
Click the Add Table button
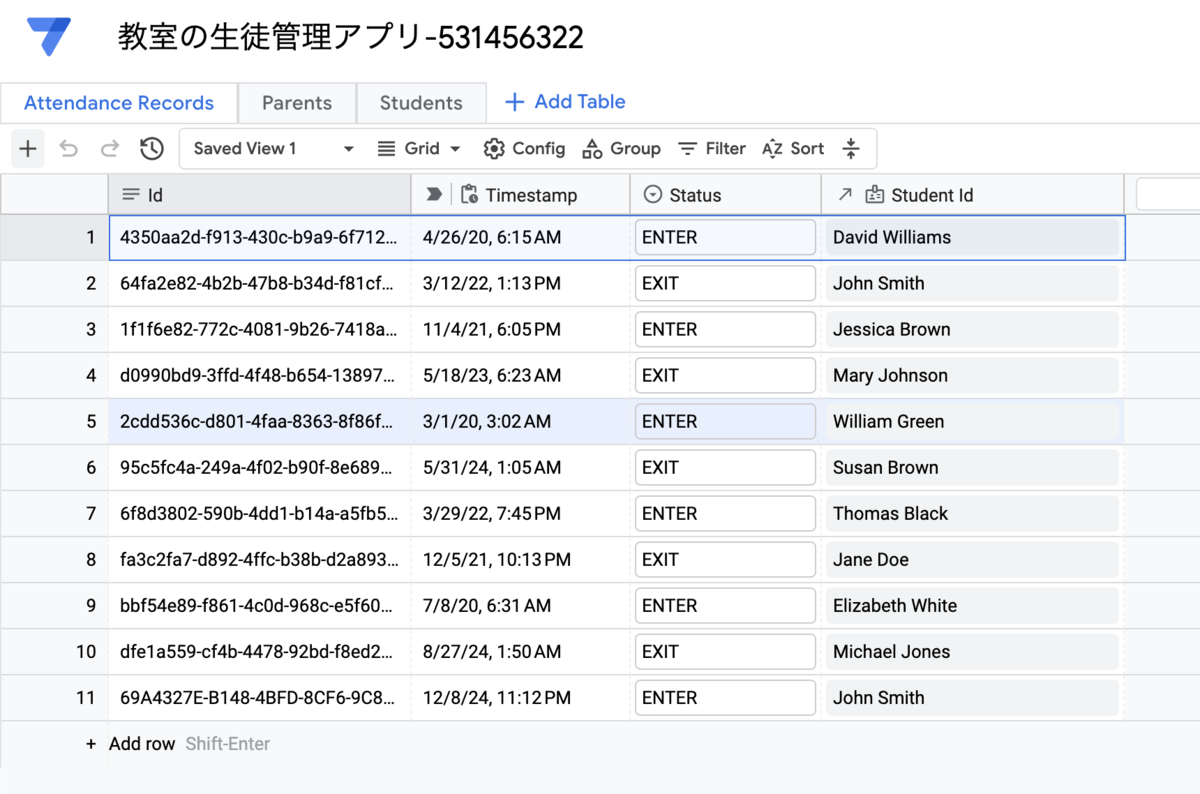[x=565, y=102]
